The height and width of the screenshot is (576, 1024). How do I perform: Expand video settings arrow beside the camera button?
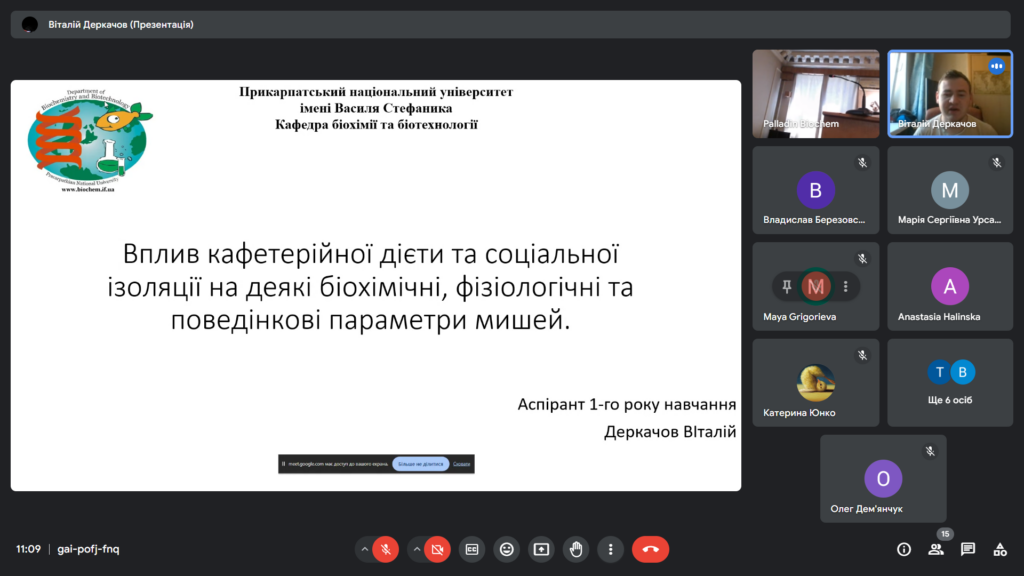point(414,549)
